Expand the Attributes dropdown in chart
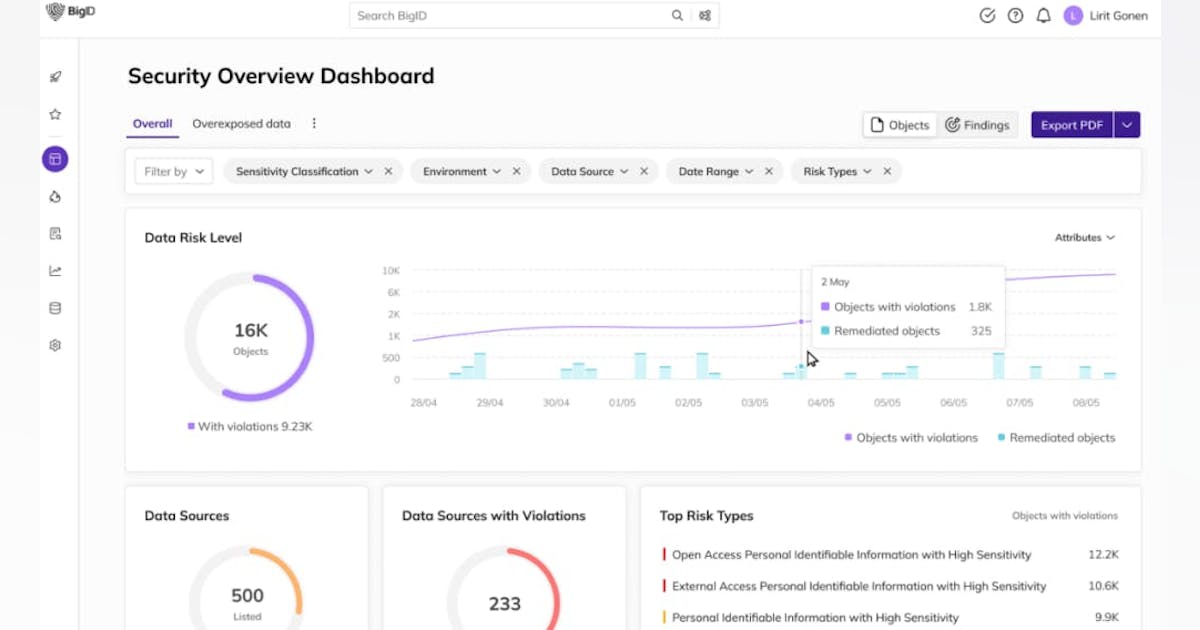Viewport: 1200px width, 630px height. 1085,238
